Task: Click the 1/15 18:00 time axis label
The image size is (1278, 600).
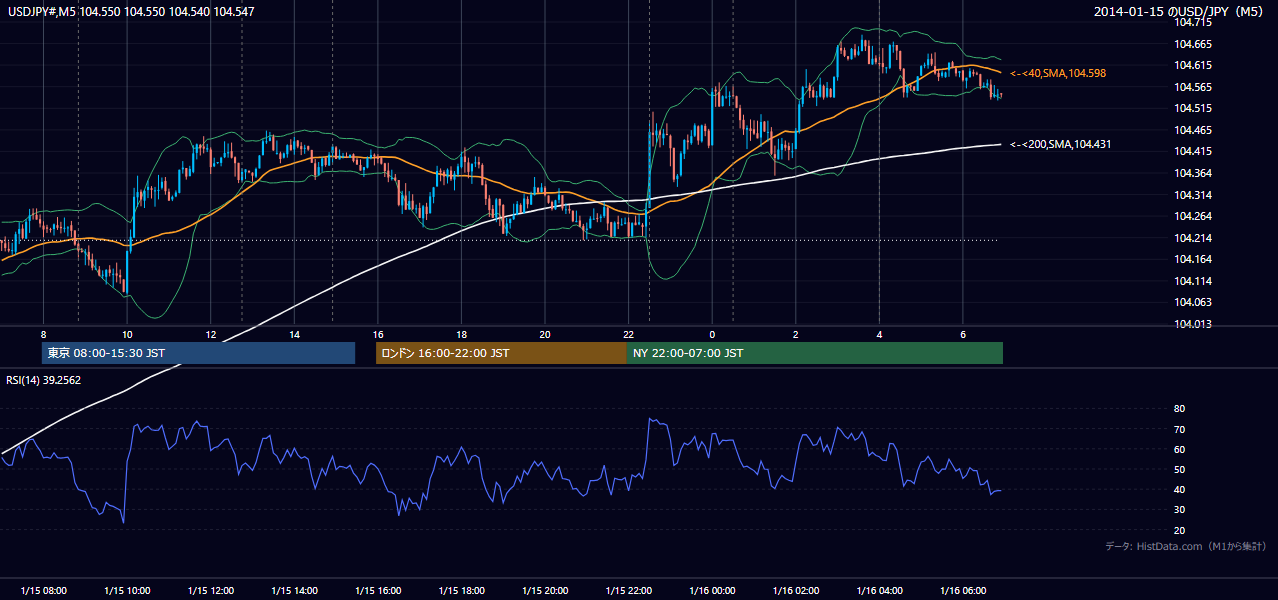Action: 461,591
